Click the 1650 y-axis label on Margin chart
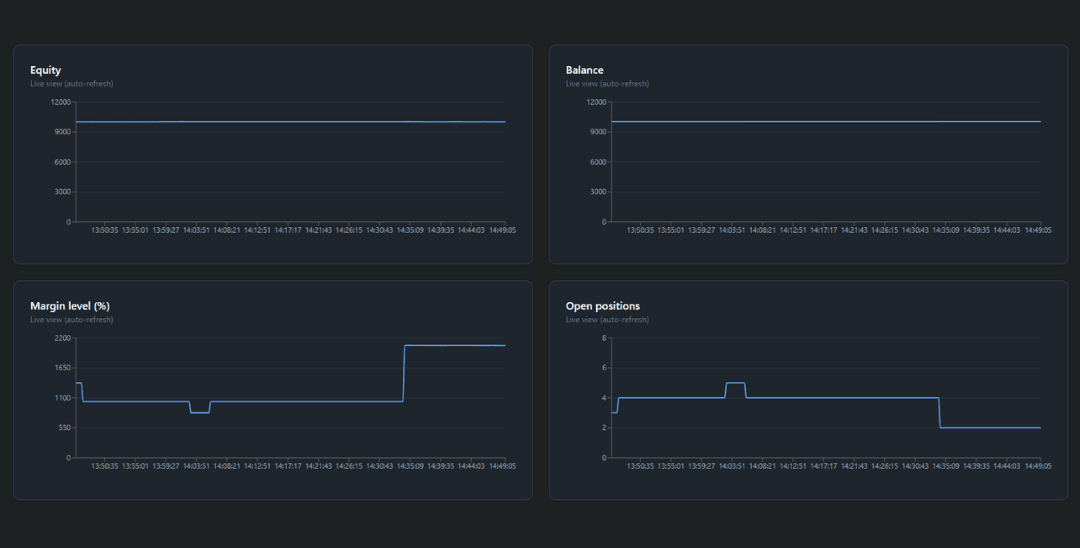This screenshot has height=548, width=1080. 62,368
